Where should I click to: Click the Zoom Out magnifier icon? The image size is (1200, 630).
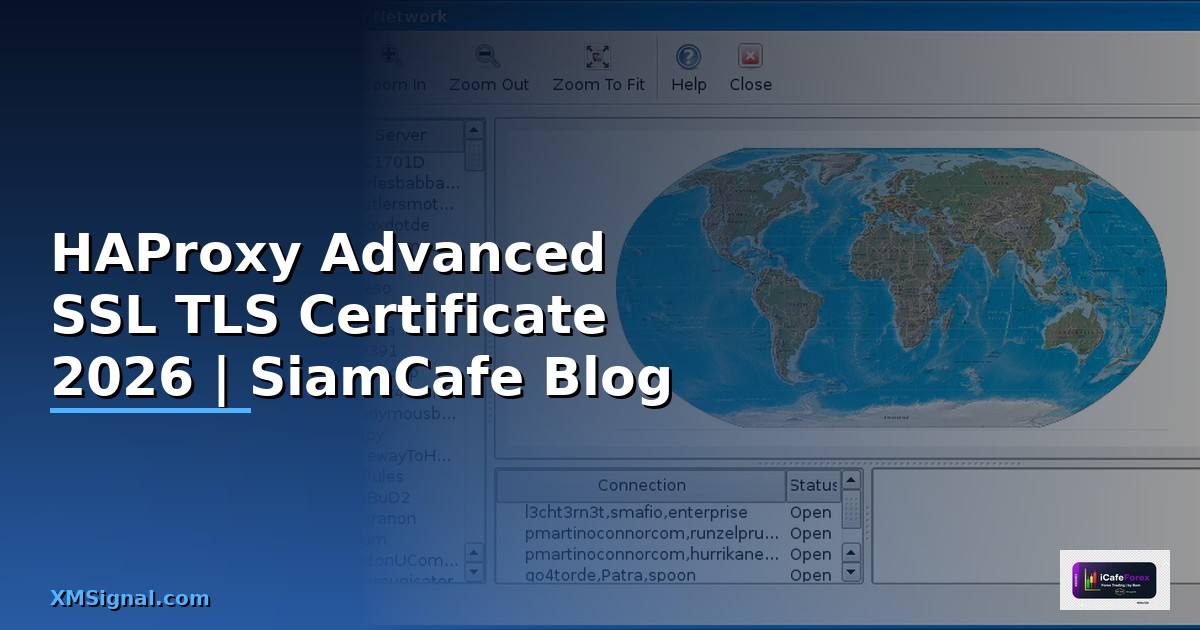tap(487, 57)
